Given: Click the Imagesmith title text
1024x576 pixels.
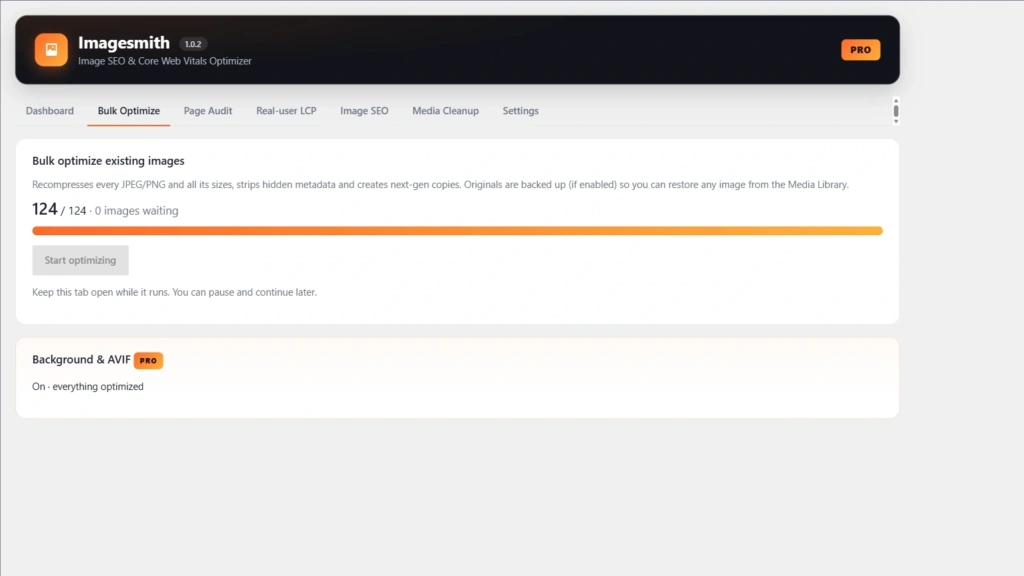Looking at the screenshot, I should point(124,42).
